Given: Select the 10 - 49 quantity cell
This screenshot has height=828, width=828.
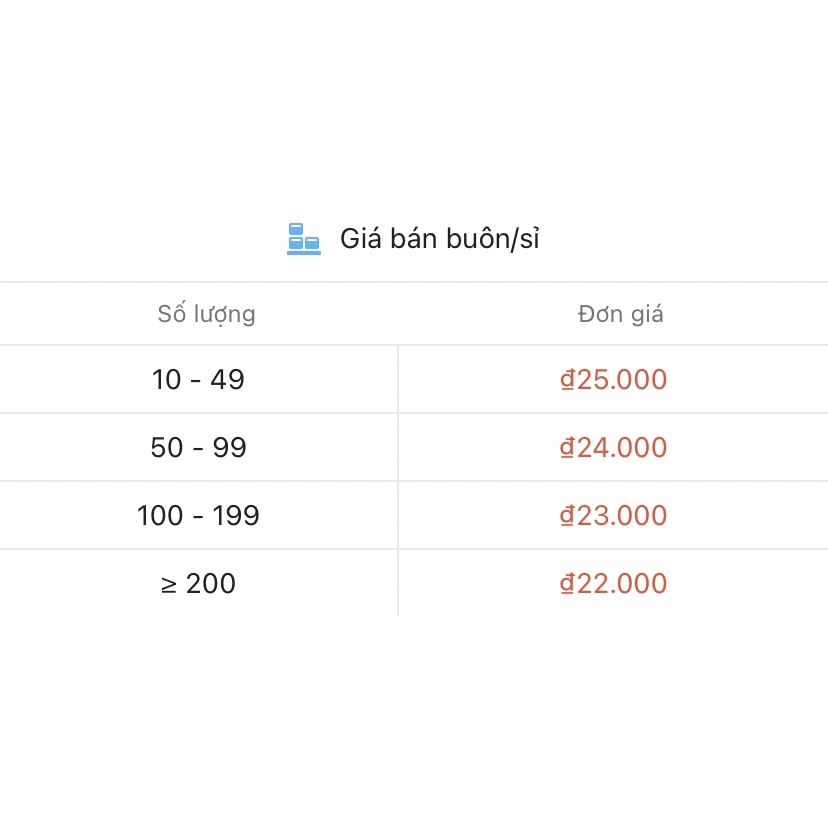Looking at the screenshot, I should [198, 380].
